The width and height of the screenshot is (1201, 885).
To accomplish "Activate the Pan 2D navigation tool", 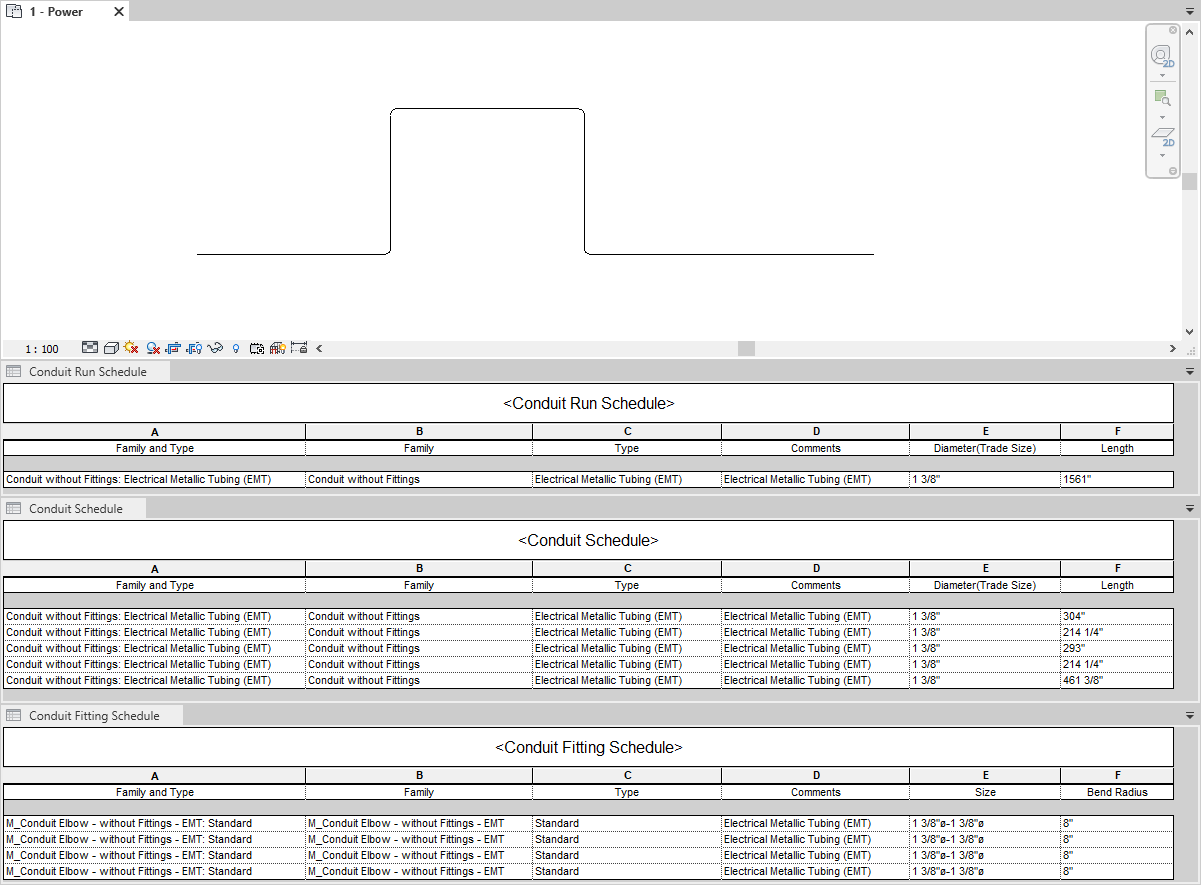I will (x=1162, y=134).
